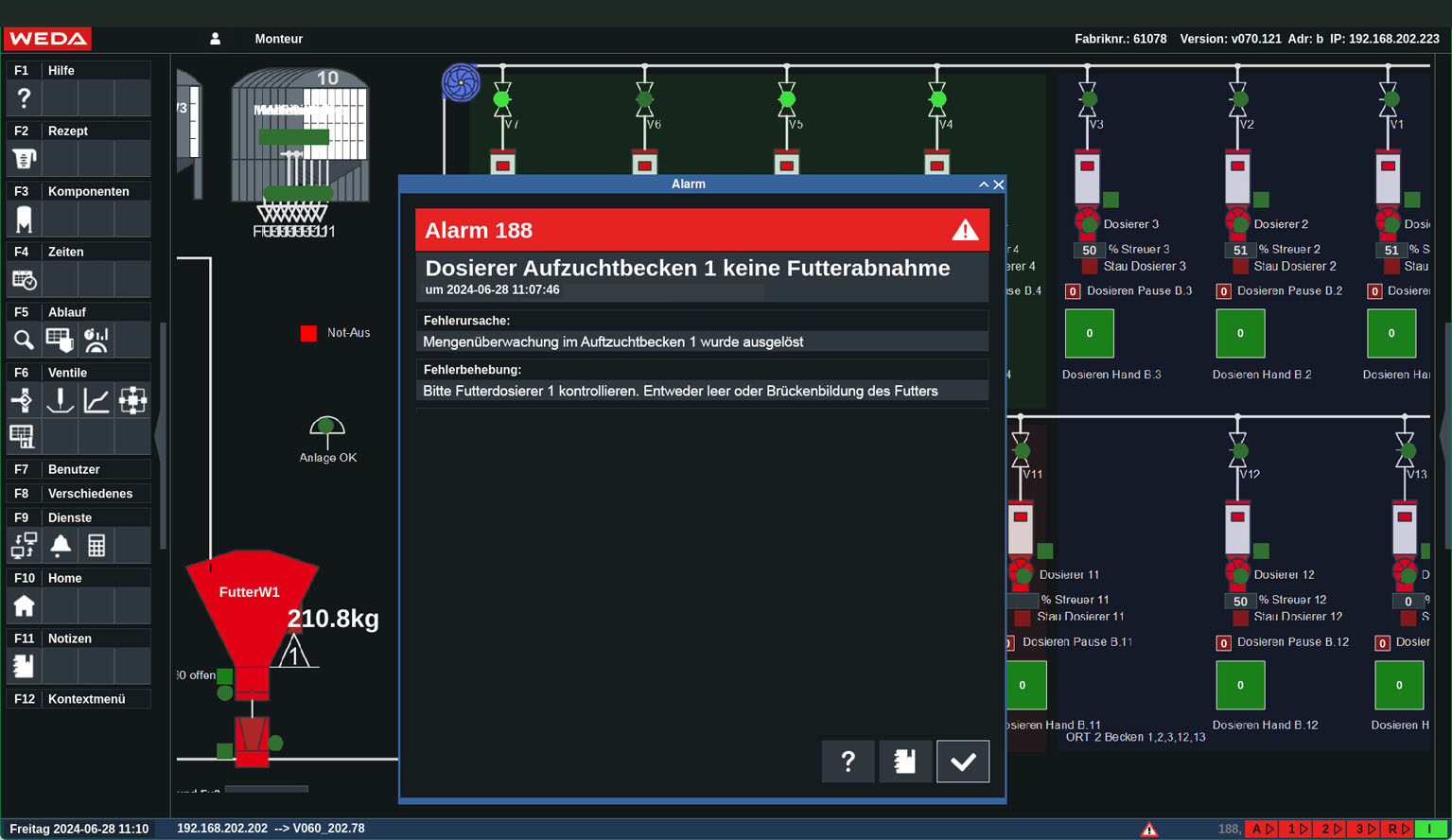Open the Komponenten silo icon

pyautogui.click(x=24, y=219)
